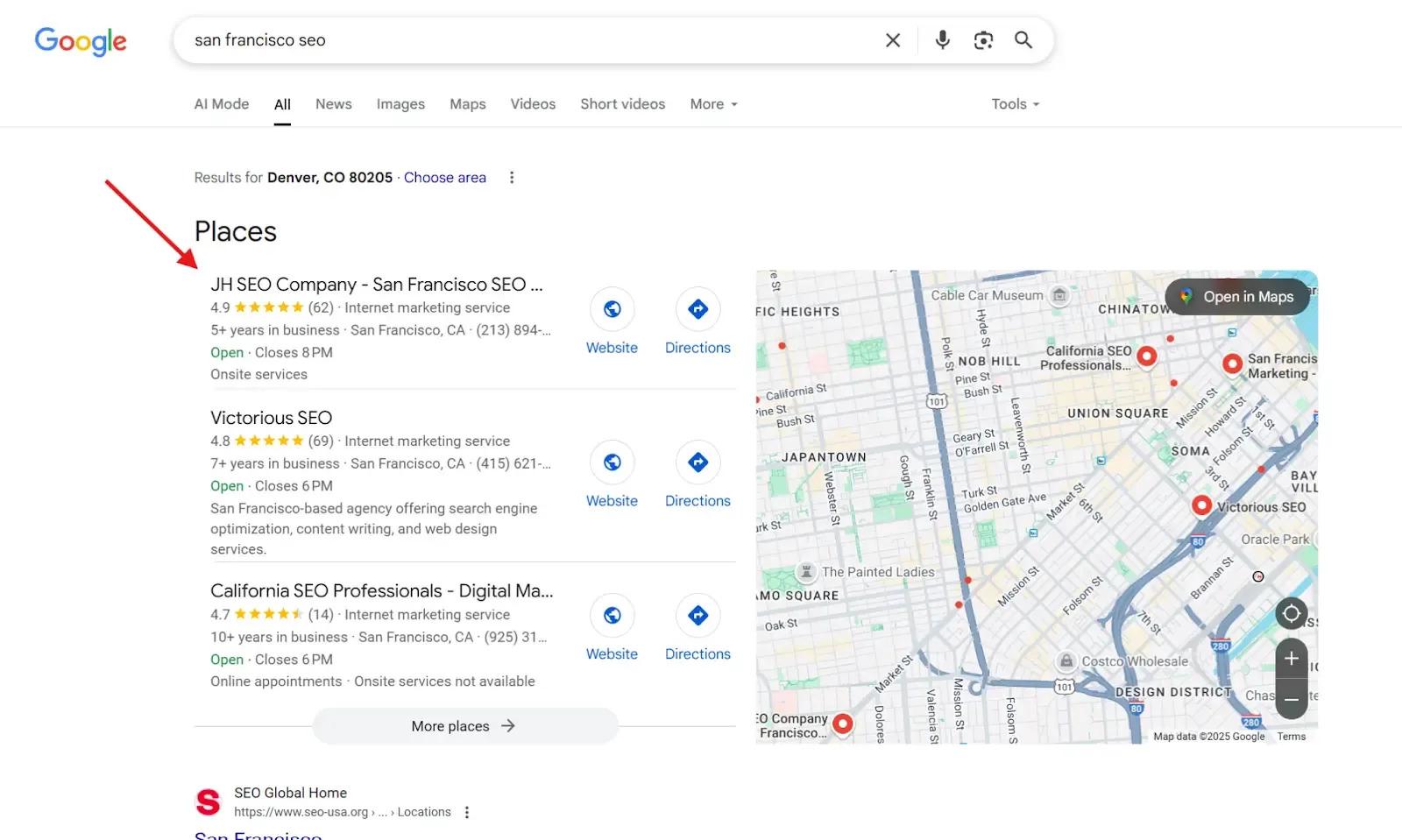The height and width of the screenshot is (840, 1402).
Task: Open three-dot menu beside Choose area
Action: [x=512, y=178]
